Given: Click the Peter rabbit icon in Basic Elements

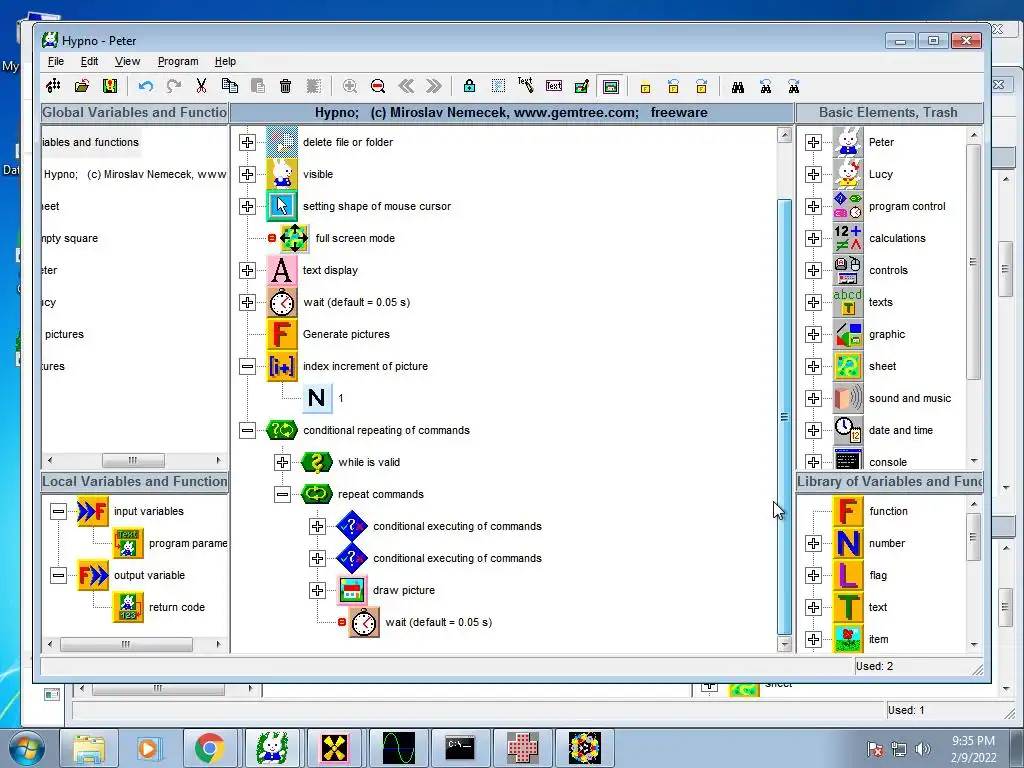Looking at the screenshot, I should point(848,142).
